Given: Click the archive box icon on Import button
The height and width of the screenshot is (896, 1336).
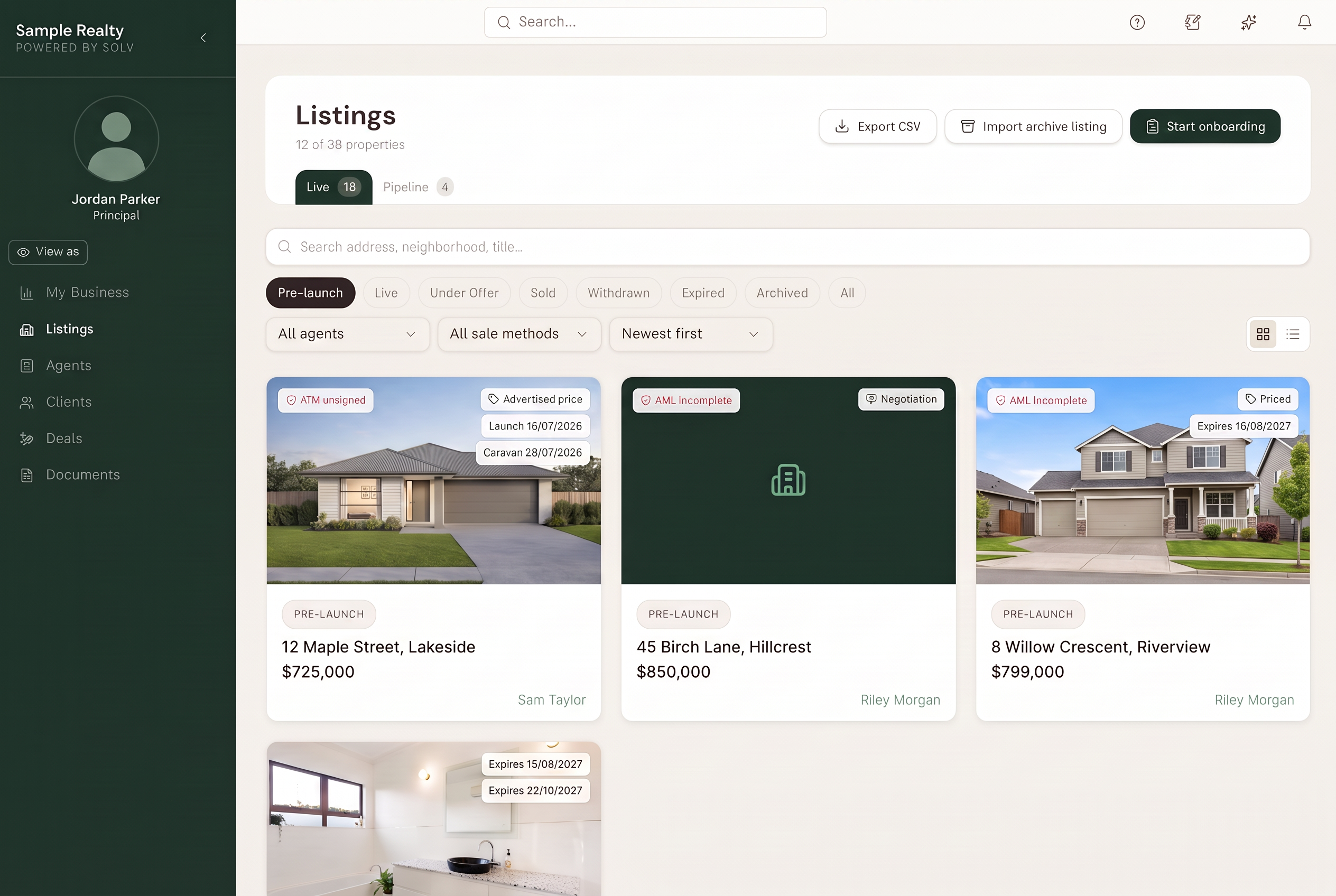Looking at the screenshot, I should [x=967, y=126].
